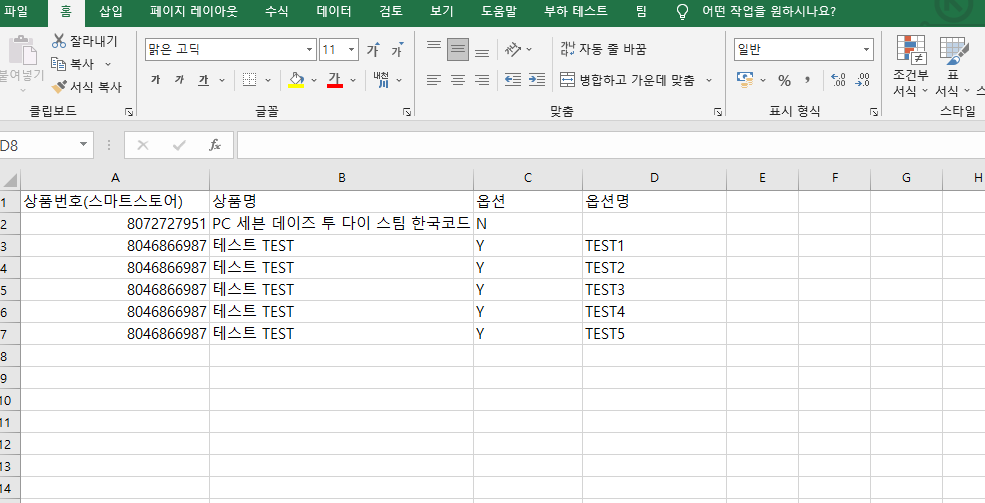Switch to the 삽입 (Insert) tab
The height and width of the screenshot is (503, 985).
coord(111,12)
